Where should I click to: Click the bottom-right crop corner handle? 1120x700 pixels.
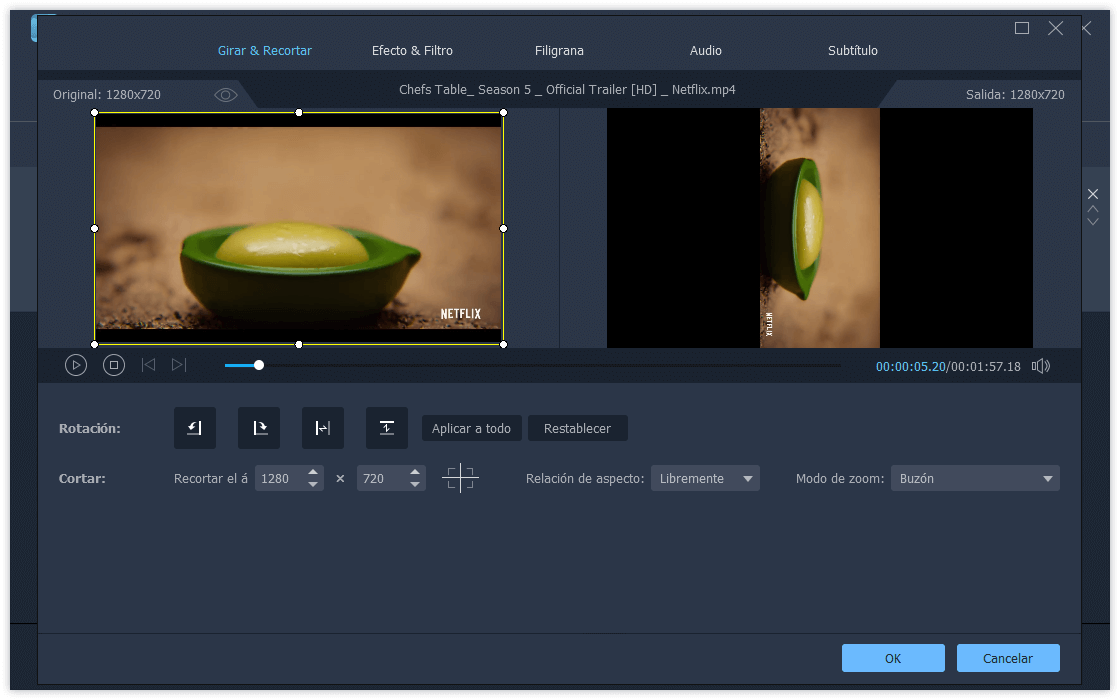point(504,344)
